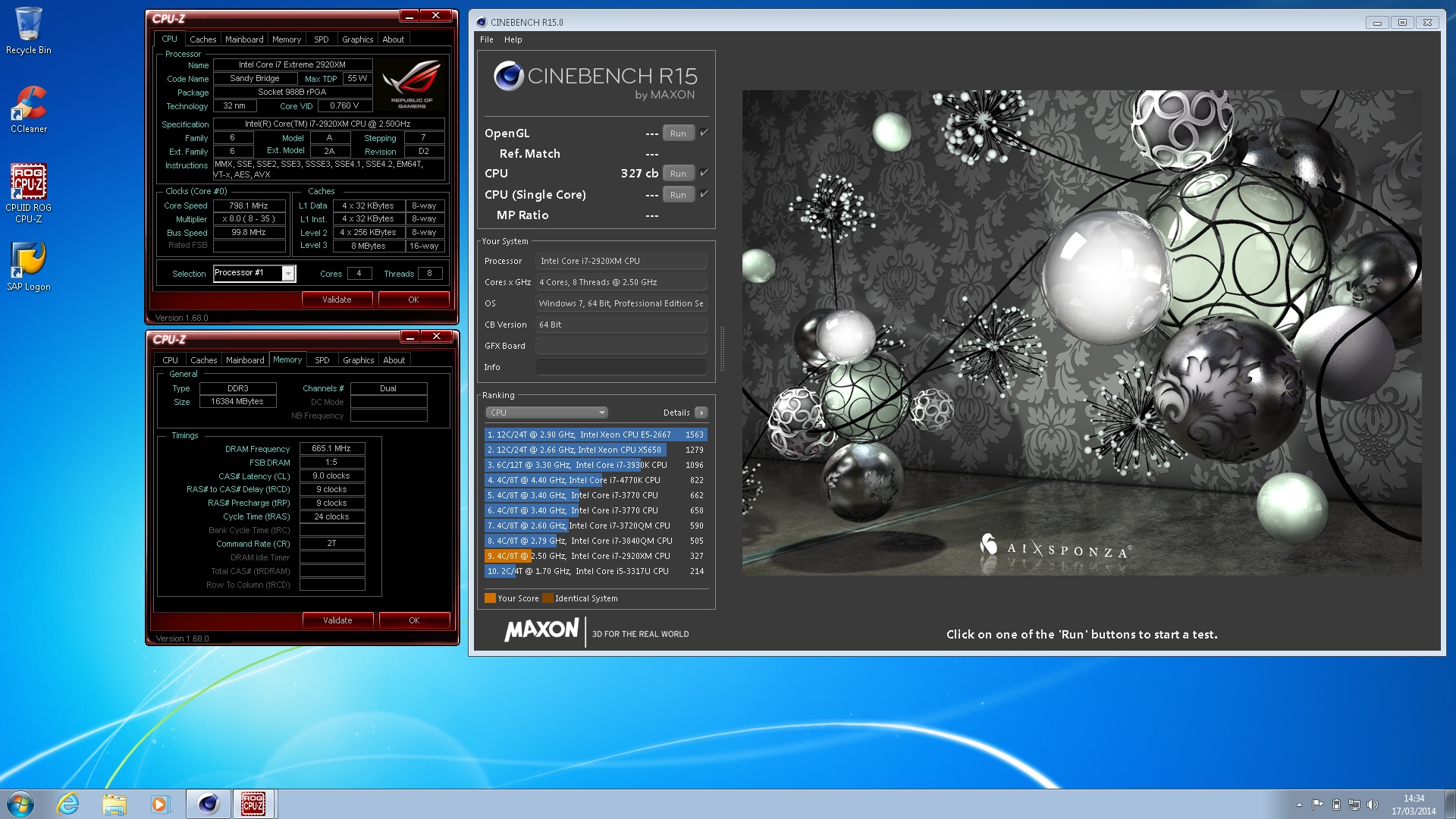This screenshot has height=819, width=1456.
Task: Open the Recycle Bin desktop icon
Action: point(29,30)
